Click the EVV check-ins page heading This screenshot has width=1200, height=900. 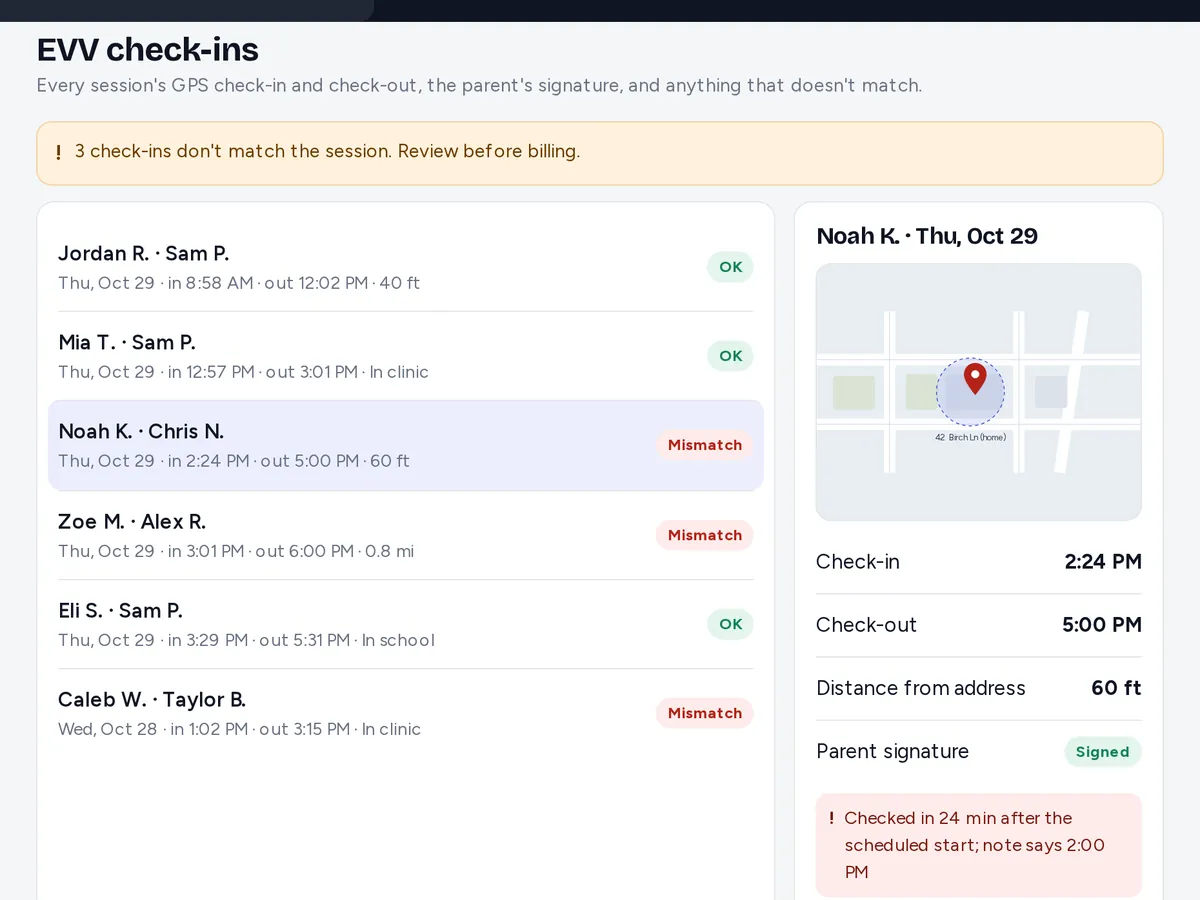coord(148,49)
